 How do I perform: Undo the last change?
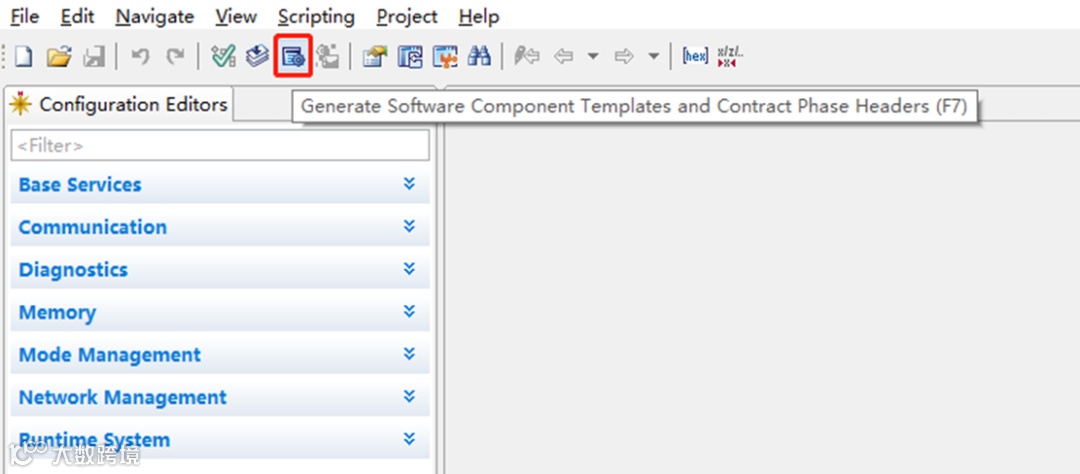[140, 56]
